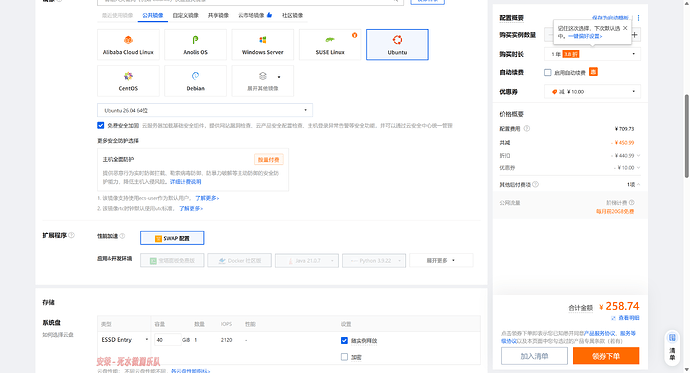Enable the auto-renewal checkbox
Image resolution: width=690 pixels, height=373 pixels.
548,73
